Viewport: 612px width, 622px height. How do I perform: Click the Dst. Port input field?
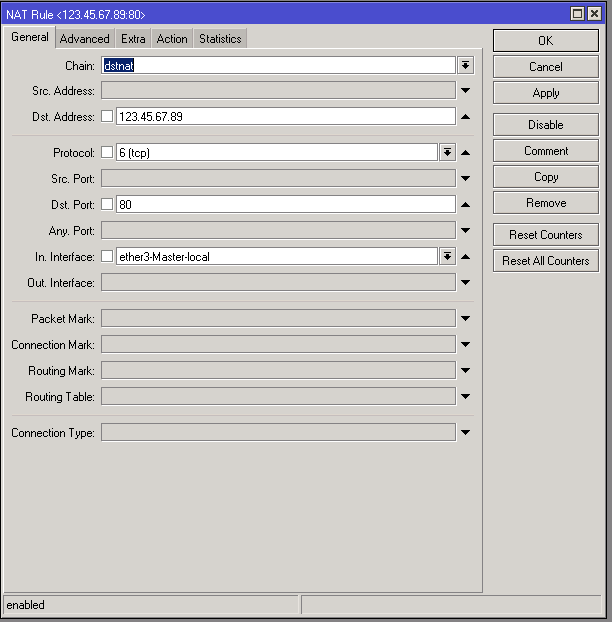[x=285, y=204]
